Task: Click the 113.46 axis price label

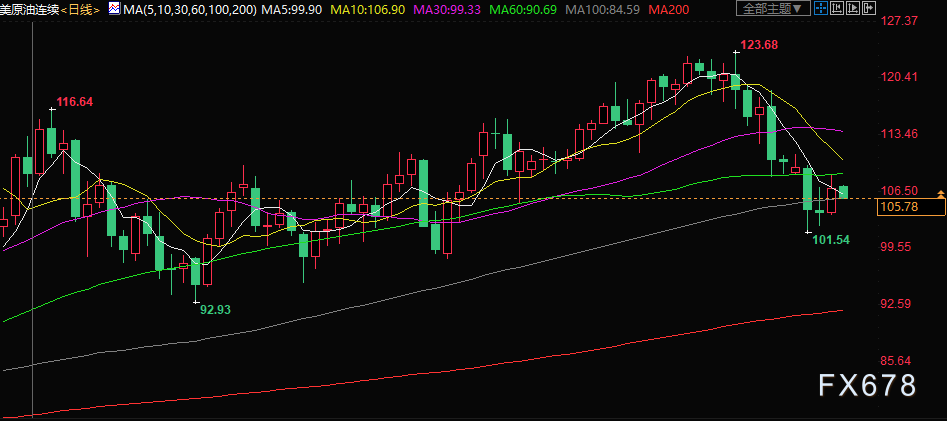Action: point(900,133)
